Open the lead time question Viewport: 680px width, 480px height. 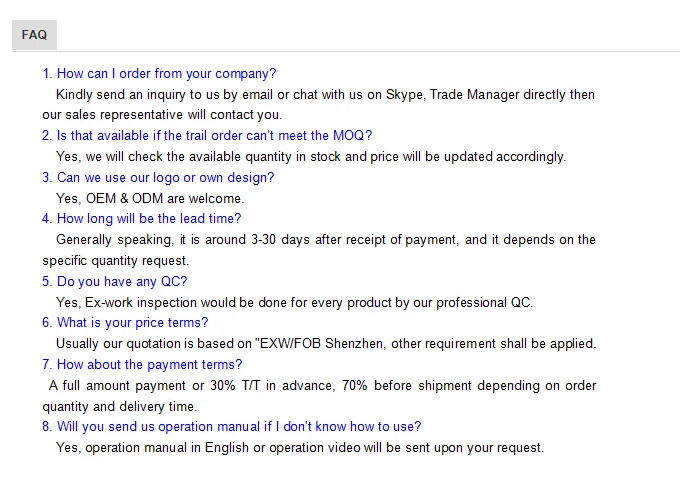141,218
